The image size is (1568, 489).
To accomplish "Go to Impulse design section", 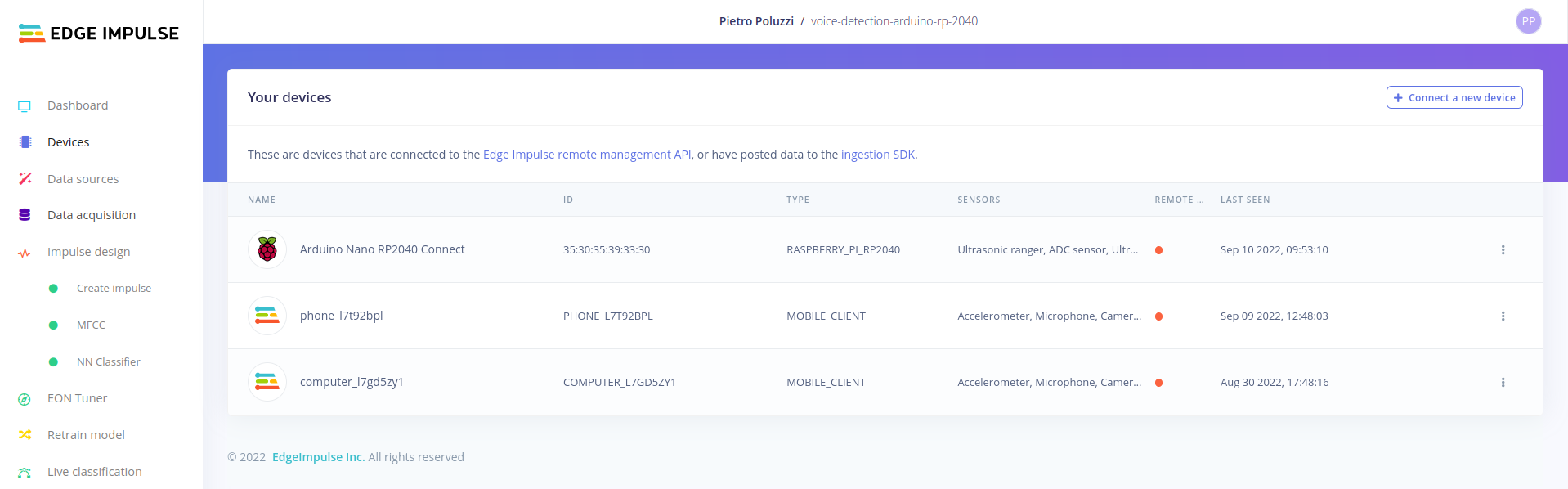I will [88, 252].
